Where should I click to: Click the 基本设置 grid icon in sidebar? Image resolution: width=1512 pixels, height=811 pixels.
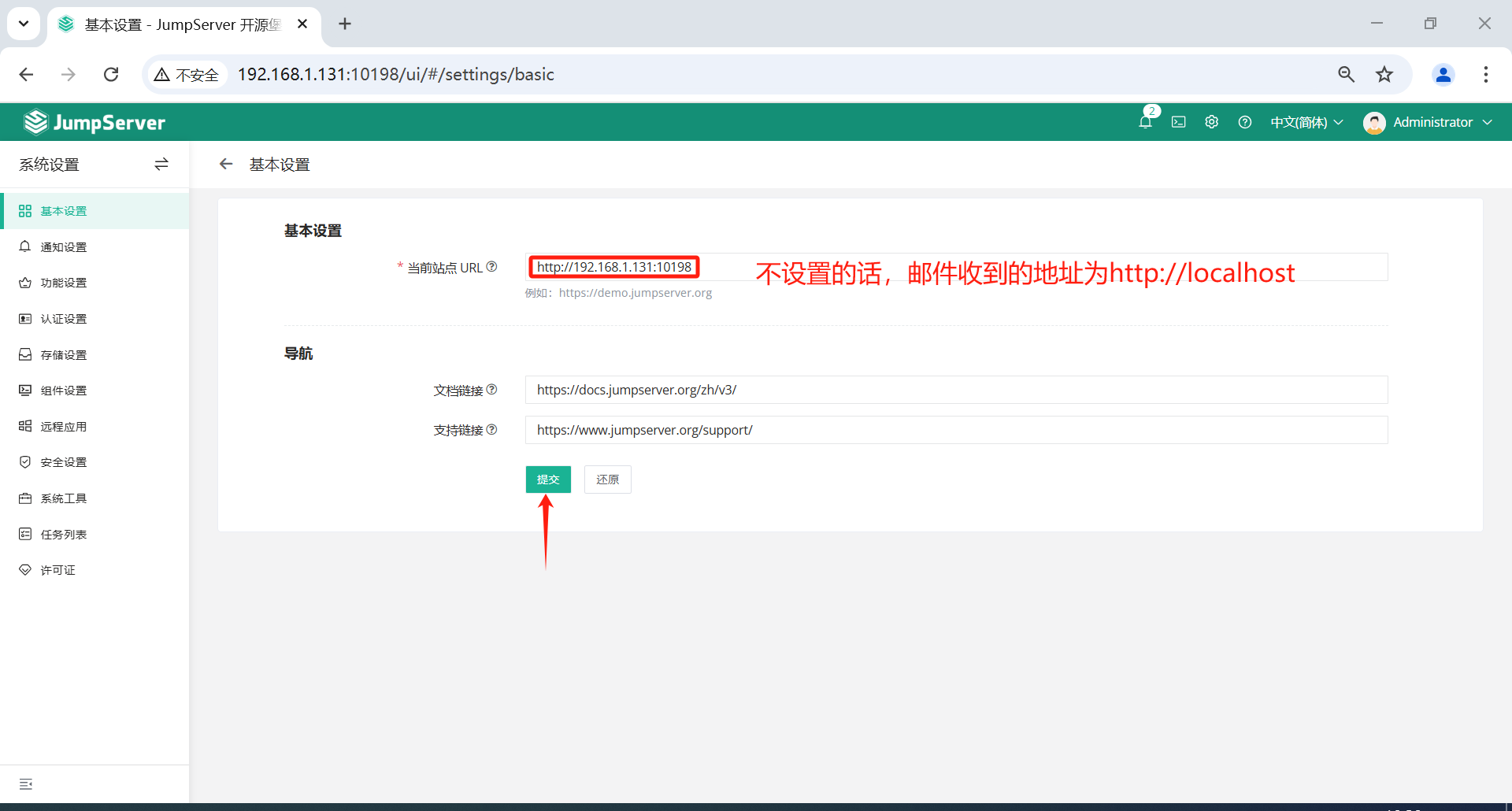25,211
